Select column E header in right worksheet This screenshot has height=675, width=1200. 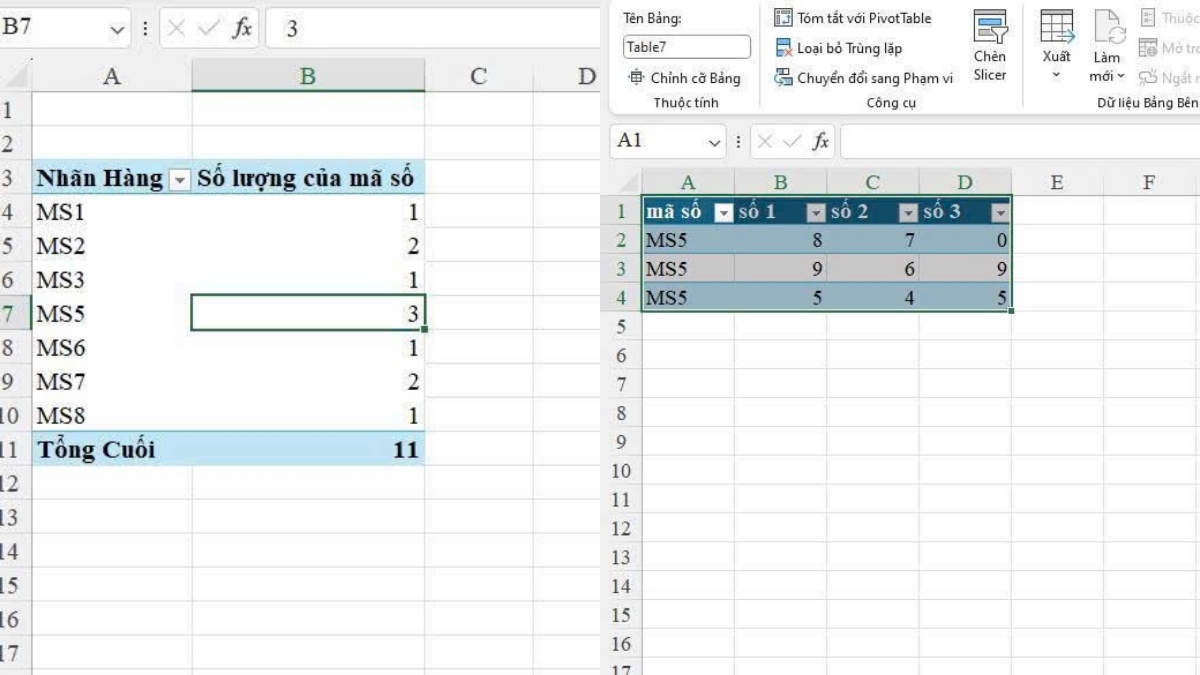pos(1057,182)
